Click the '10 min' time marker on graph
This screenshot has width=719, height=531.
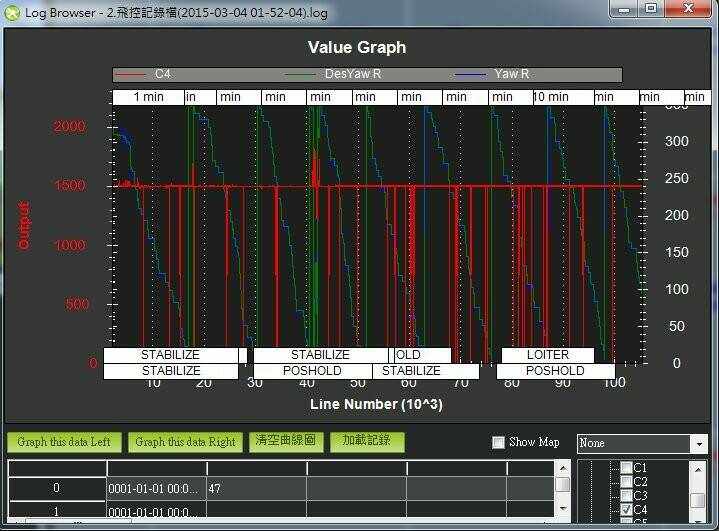pyautogui.click(x=551, y=97)
